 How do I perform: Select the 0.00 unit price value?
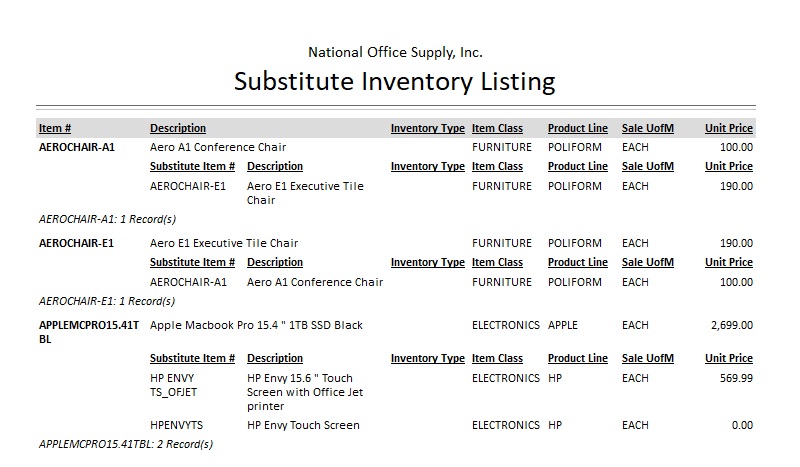741,425
